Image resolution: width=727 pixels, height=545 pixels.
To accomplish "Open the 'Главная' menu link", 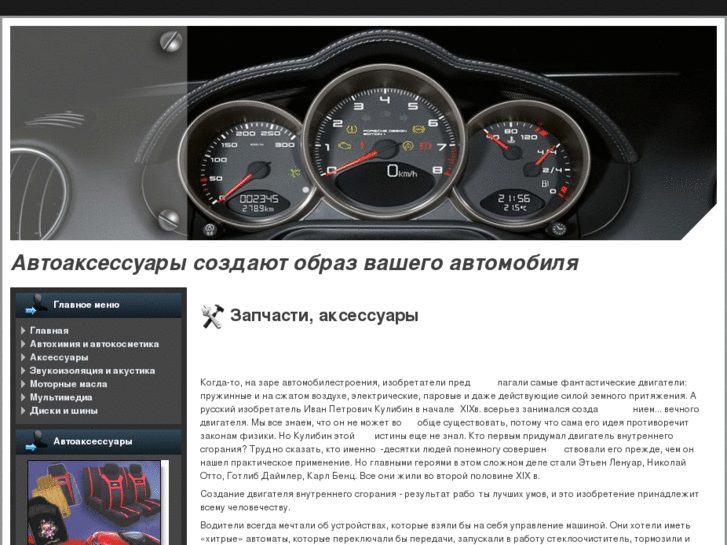I will (x=49, y=331).
